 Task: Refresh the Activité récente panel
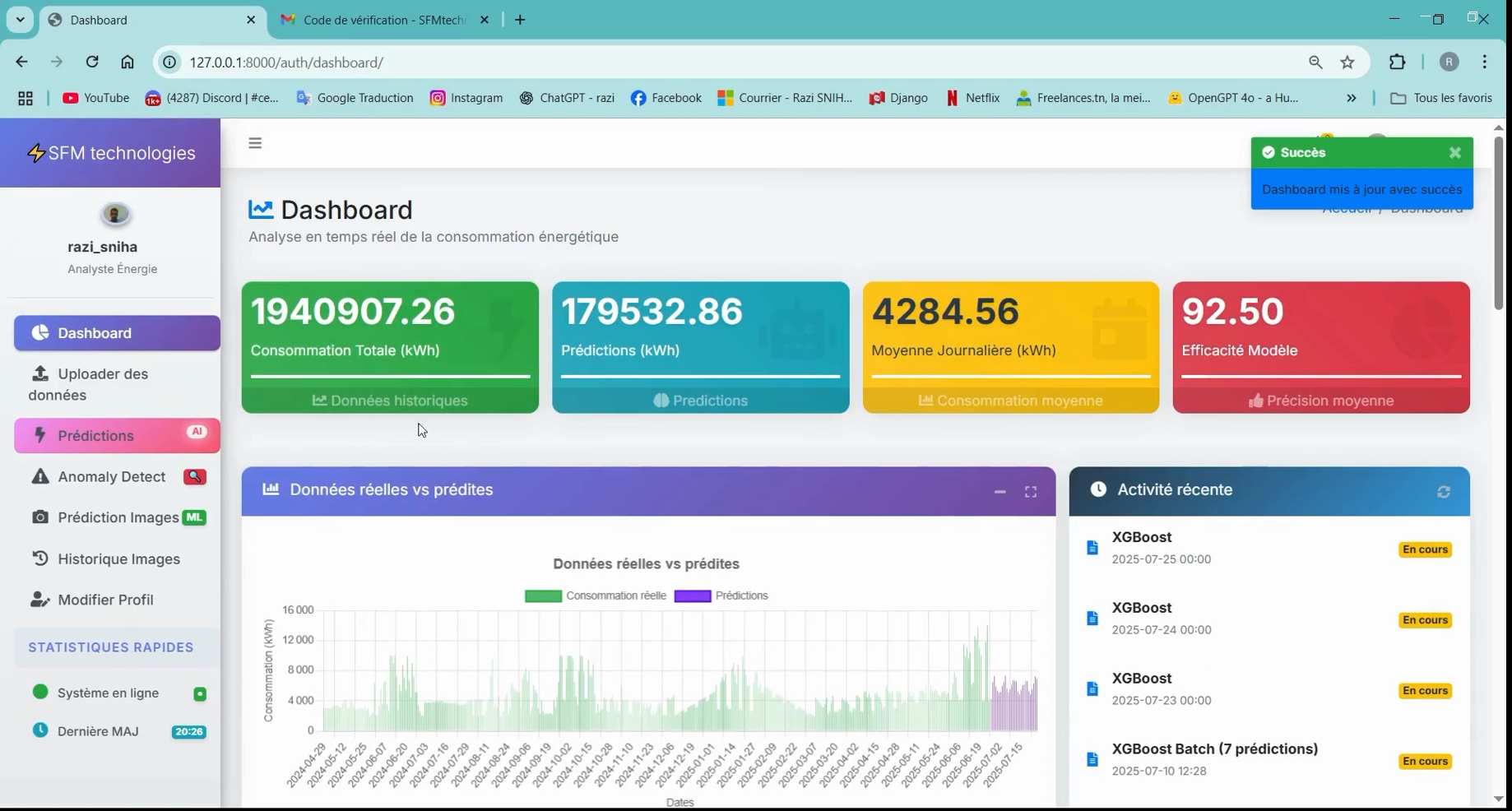[x=1443, y=492]
